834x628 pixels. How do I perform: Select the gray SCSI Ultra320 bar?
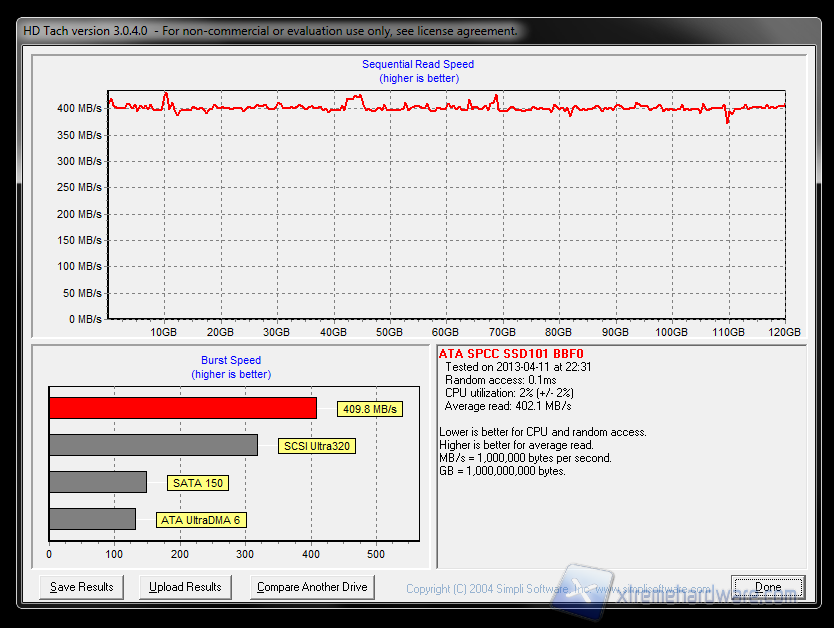pyautogui.click(x=153, y=445)
